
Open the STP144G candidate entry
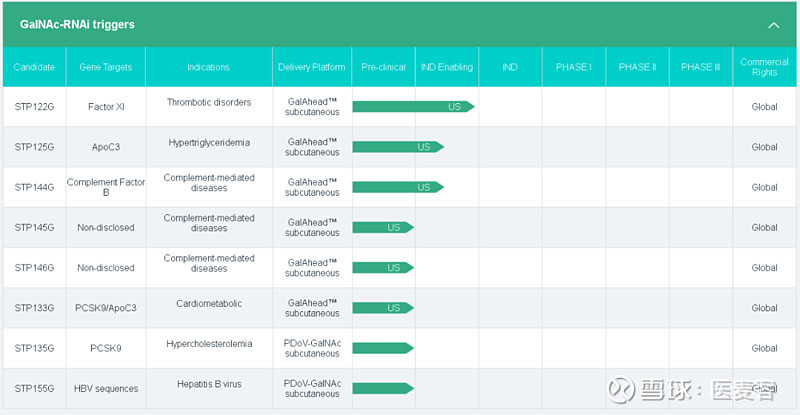(x=34, y=187)
